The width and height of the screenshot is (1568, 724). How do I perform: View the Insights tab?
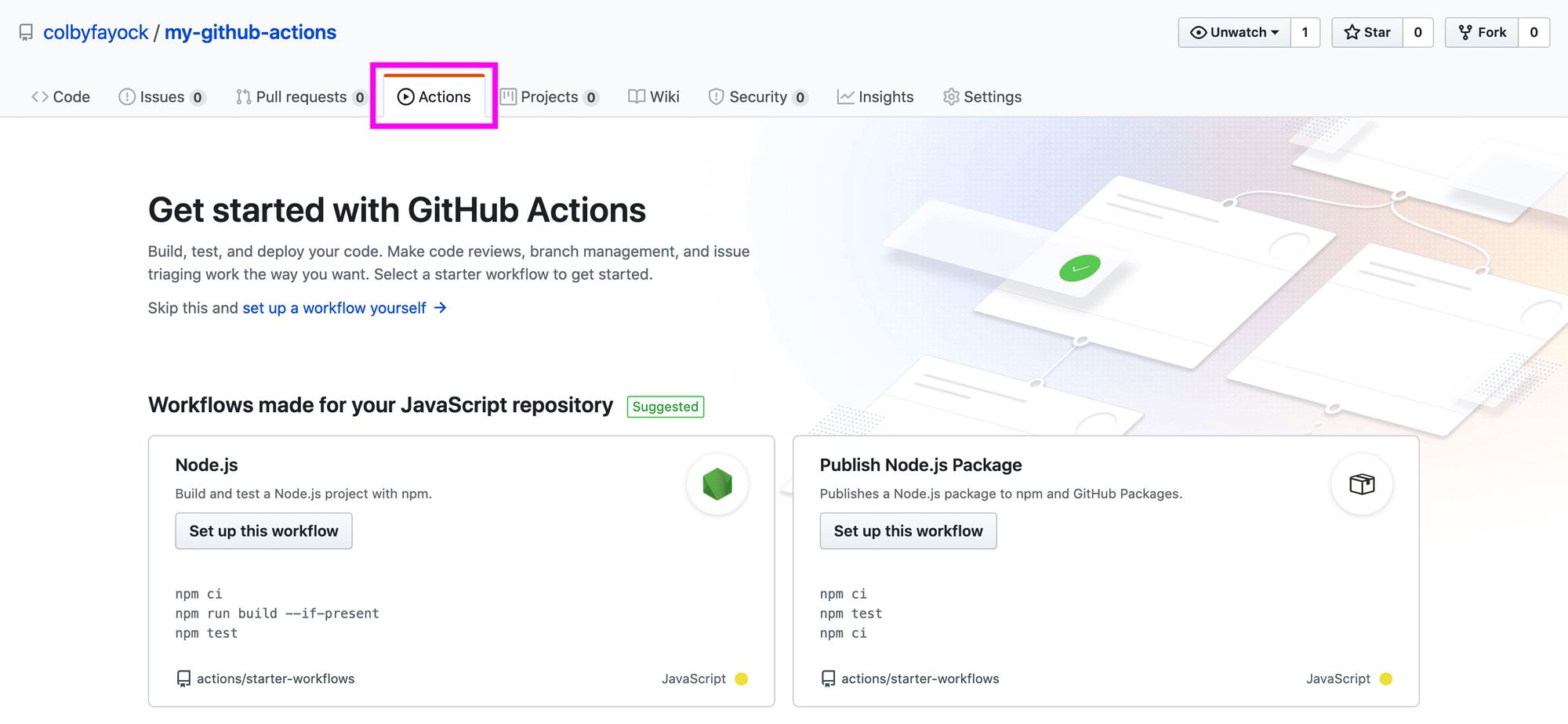(x=876, y=96)
